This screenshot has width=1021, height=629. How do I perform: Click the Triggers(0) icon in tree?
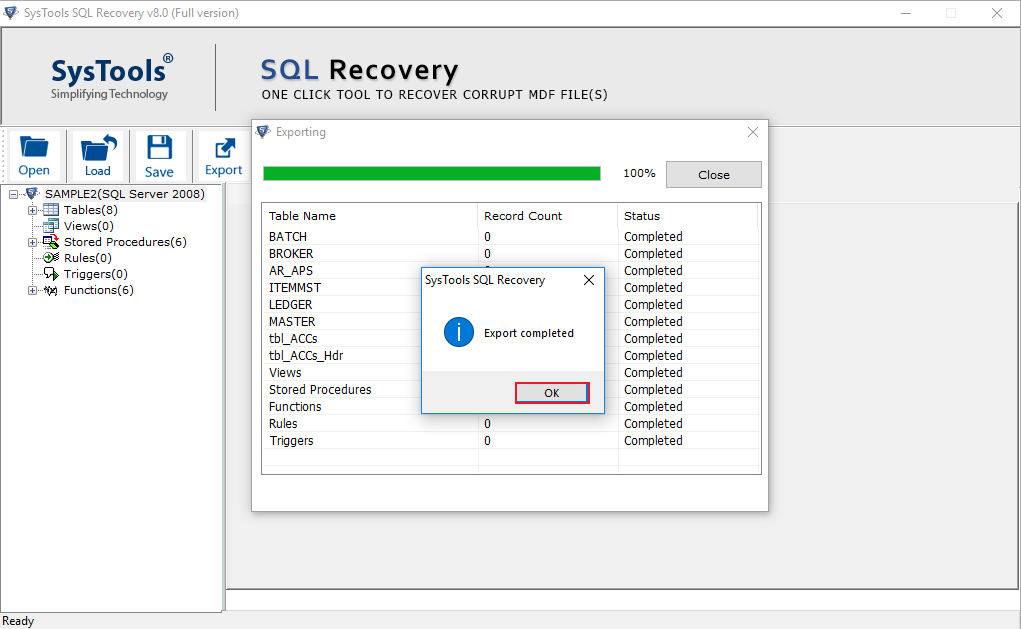click(51, 273)
